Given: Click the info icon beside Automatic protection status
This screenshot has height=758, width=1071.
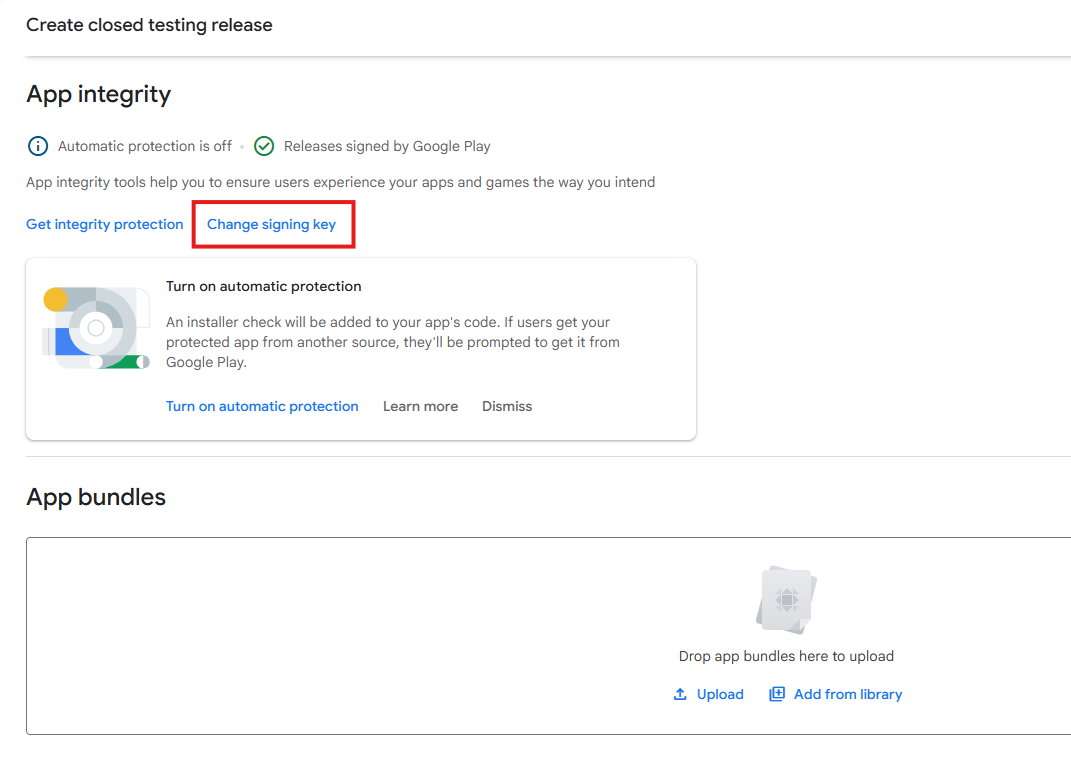Looking at the screenshot, I should (37, 146).
